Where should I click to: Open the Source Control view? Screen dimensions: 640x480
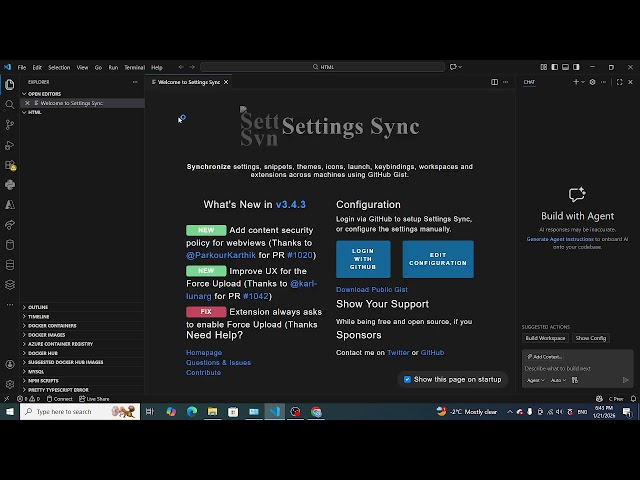[x=10, y=124]
